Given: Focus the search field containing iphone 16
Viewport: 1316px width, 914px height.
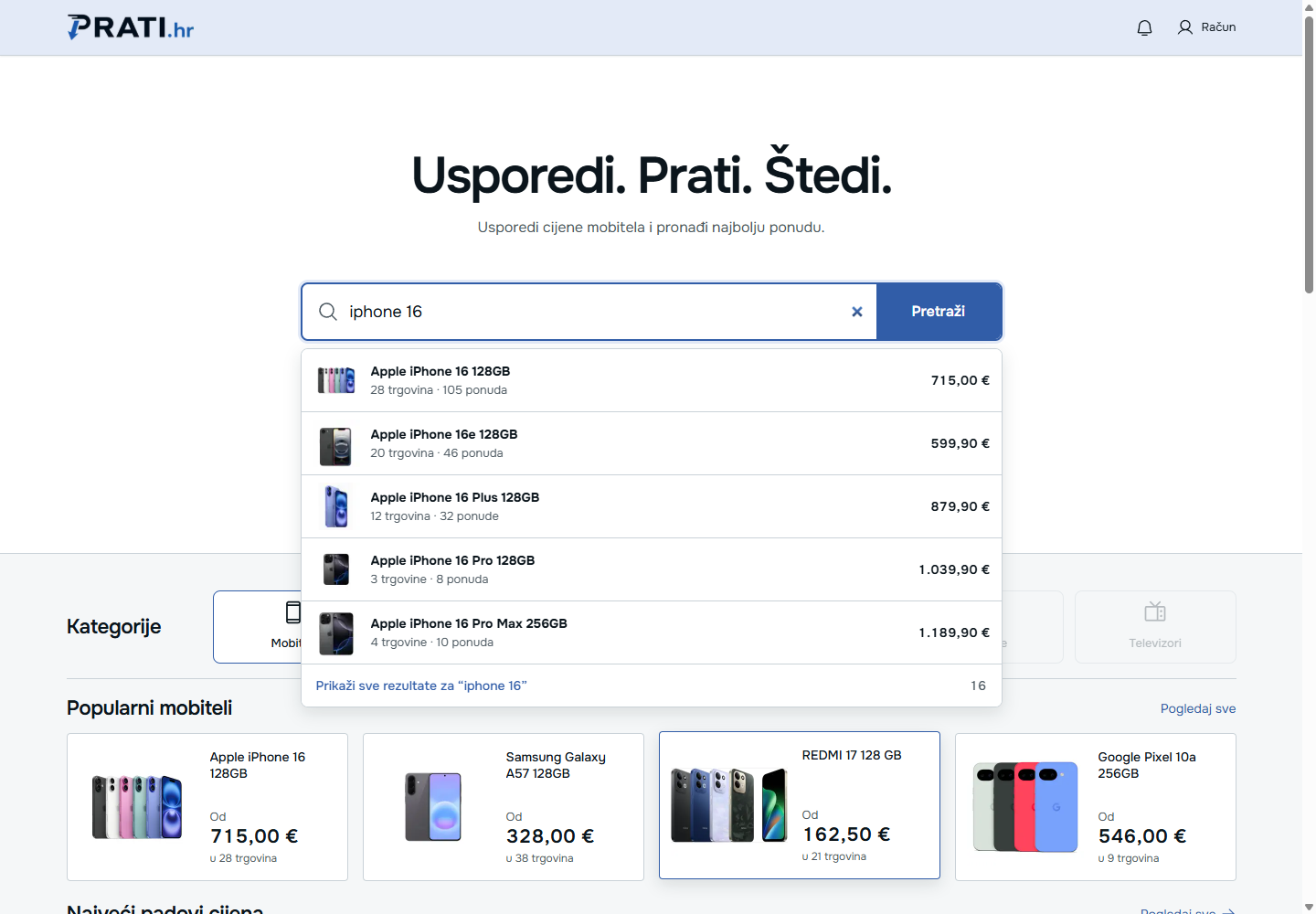Looking at the screenshot, I should [589, 312].
